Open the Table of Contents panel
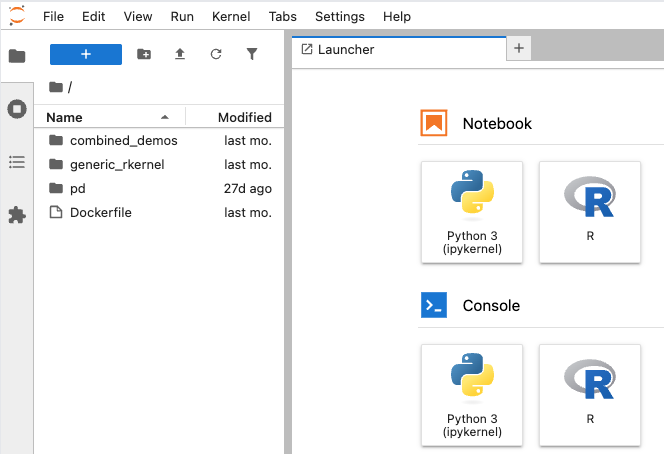Image resolution: width=664 pixels, height=454 pixels. coord(17,162)
